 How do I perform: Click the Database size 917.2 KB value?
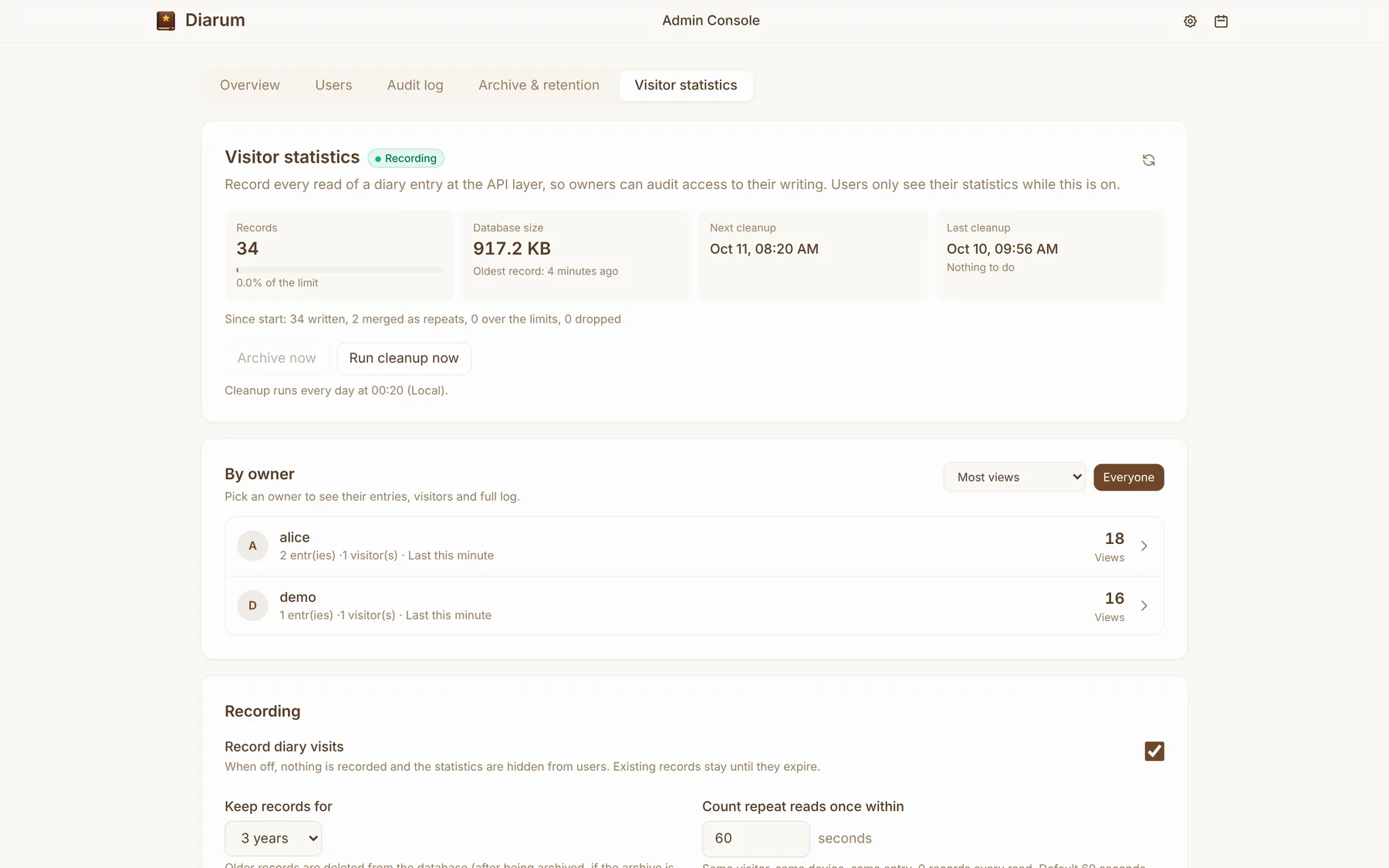point(512,248)
